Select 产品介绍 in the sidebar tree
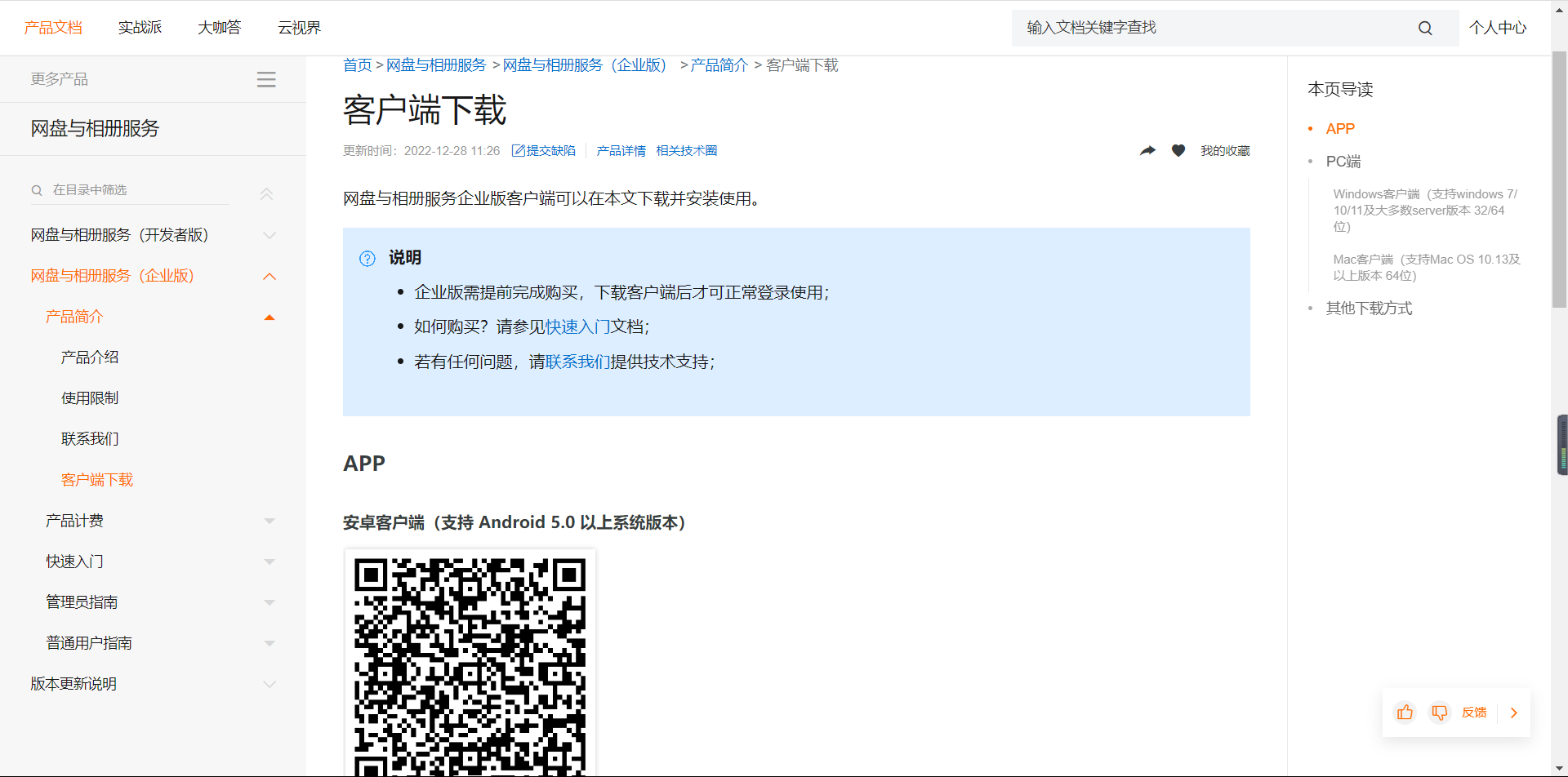 [x=90, y=357]
